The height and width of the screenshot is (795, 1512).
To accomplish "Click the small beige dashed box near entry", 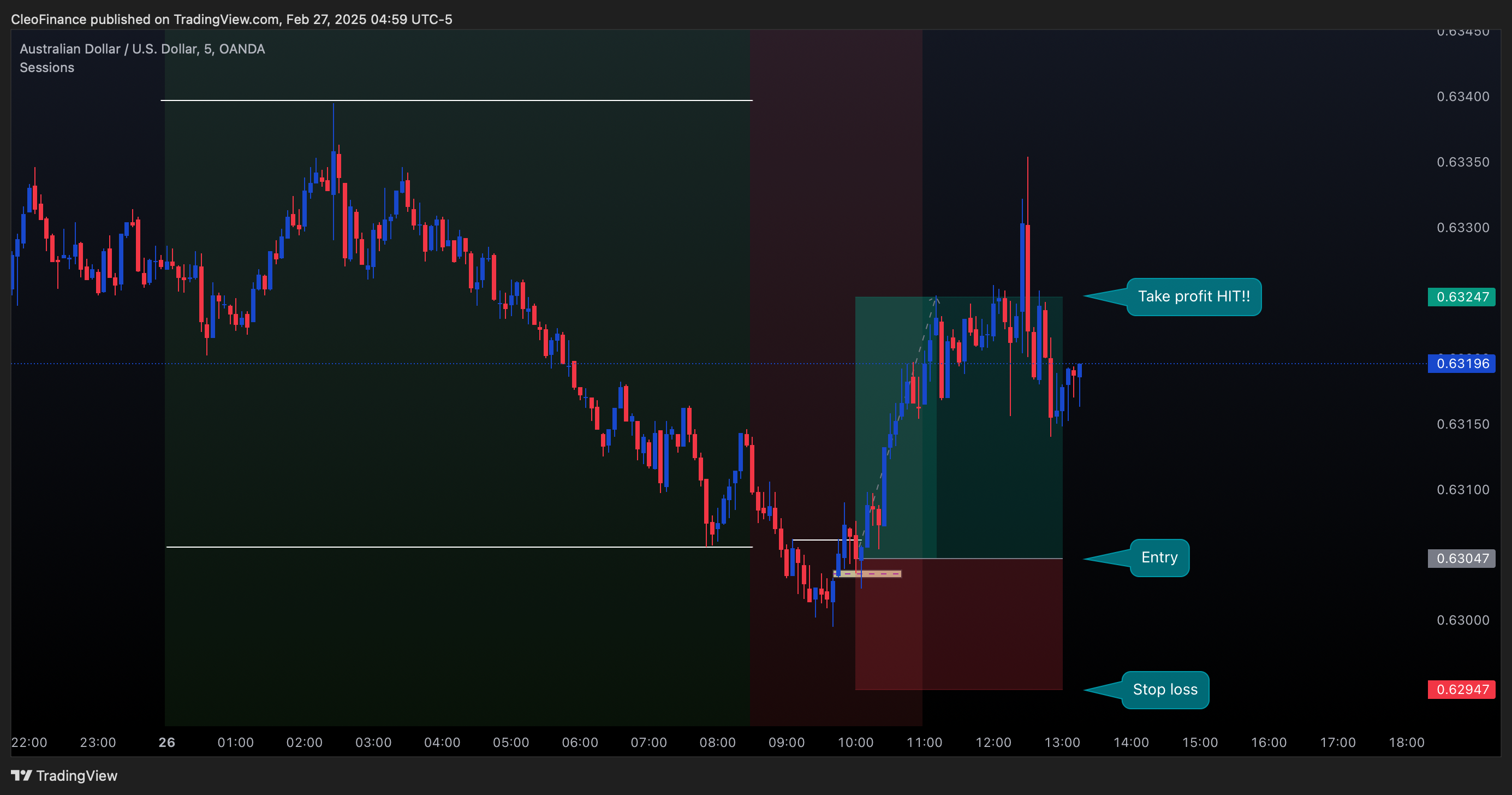I will (867, 574).
